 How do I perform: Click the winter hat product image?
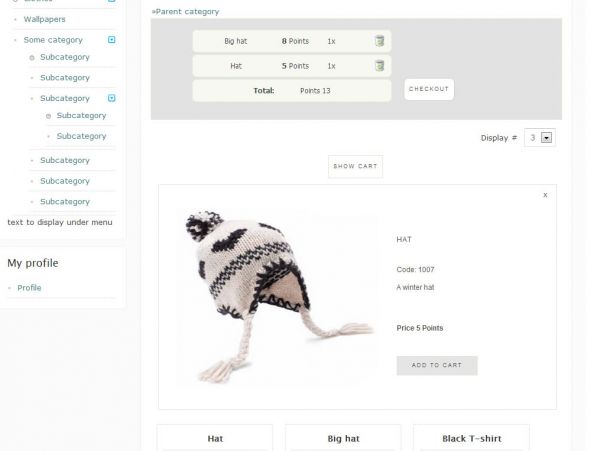(x=277, y=297)
